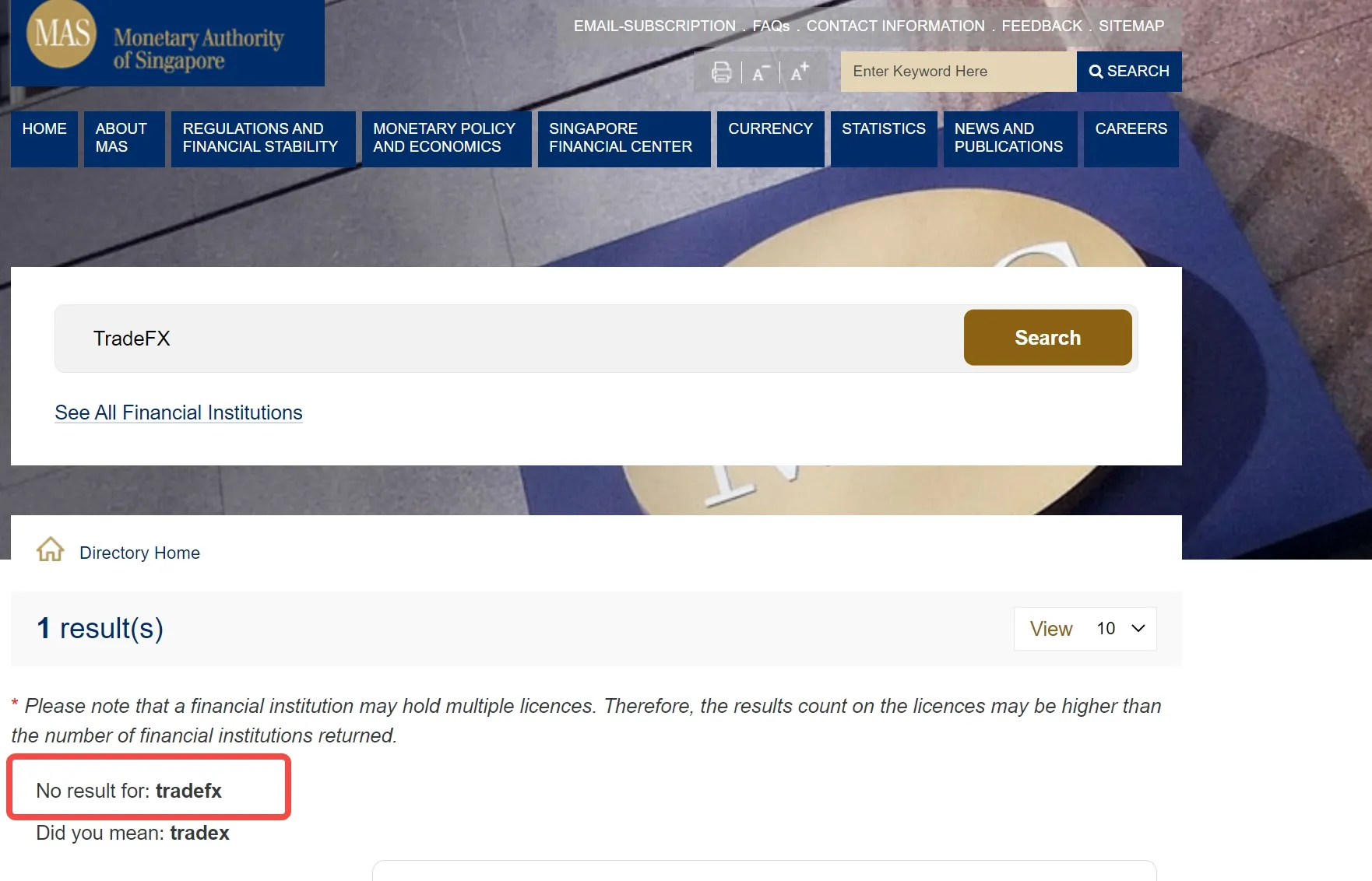Click the tradex suggestion
This screenshot has height=881, width=1372.
click(x=200, y=834)
